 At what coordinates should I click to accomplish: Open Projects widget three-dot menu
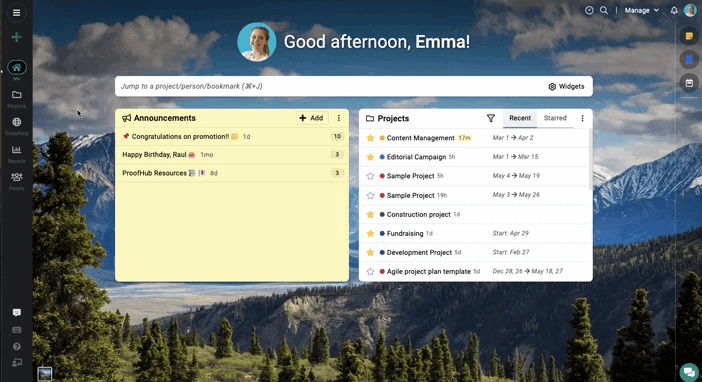[x=582, y=118]
